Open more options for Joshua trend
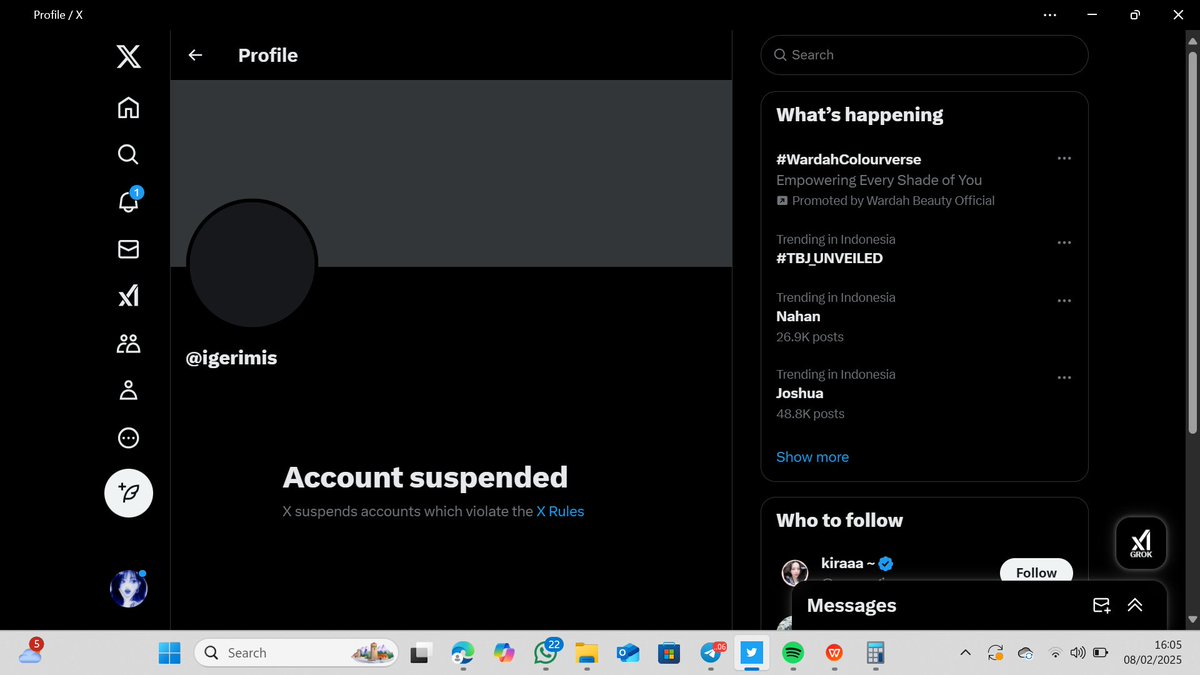The height and width of the screenshot is (675, 1200). click(x=1064, y=377)
